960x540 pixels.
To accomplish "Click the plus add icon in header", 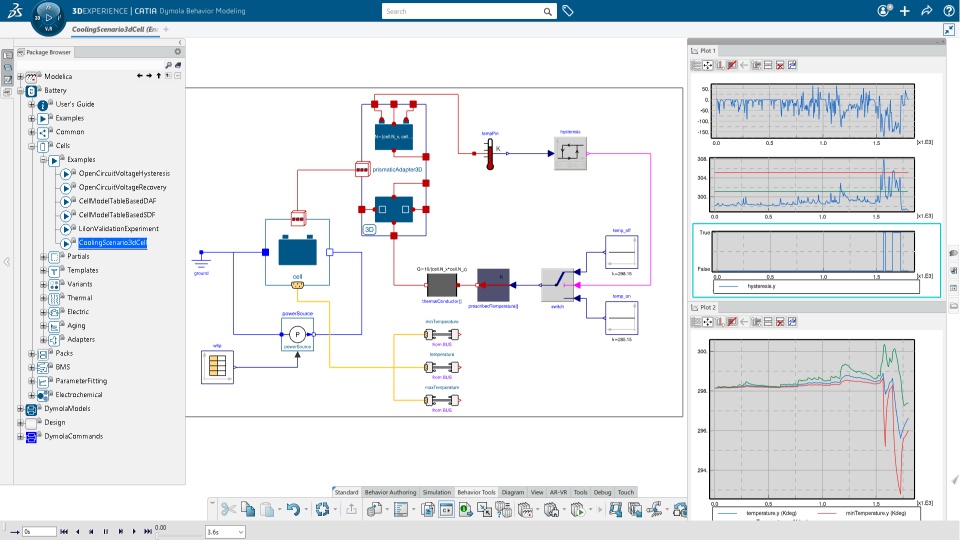I will point(905,11).
